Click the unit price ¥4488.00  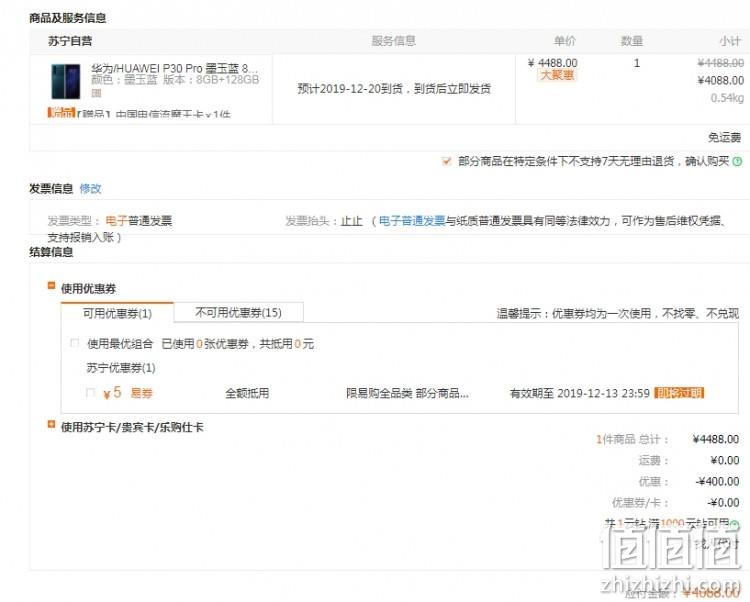pyautogui.click(x=552, y=63)
